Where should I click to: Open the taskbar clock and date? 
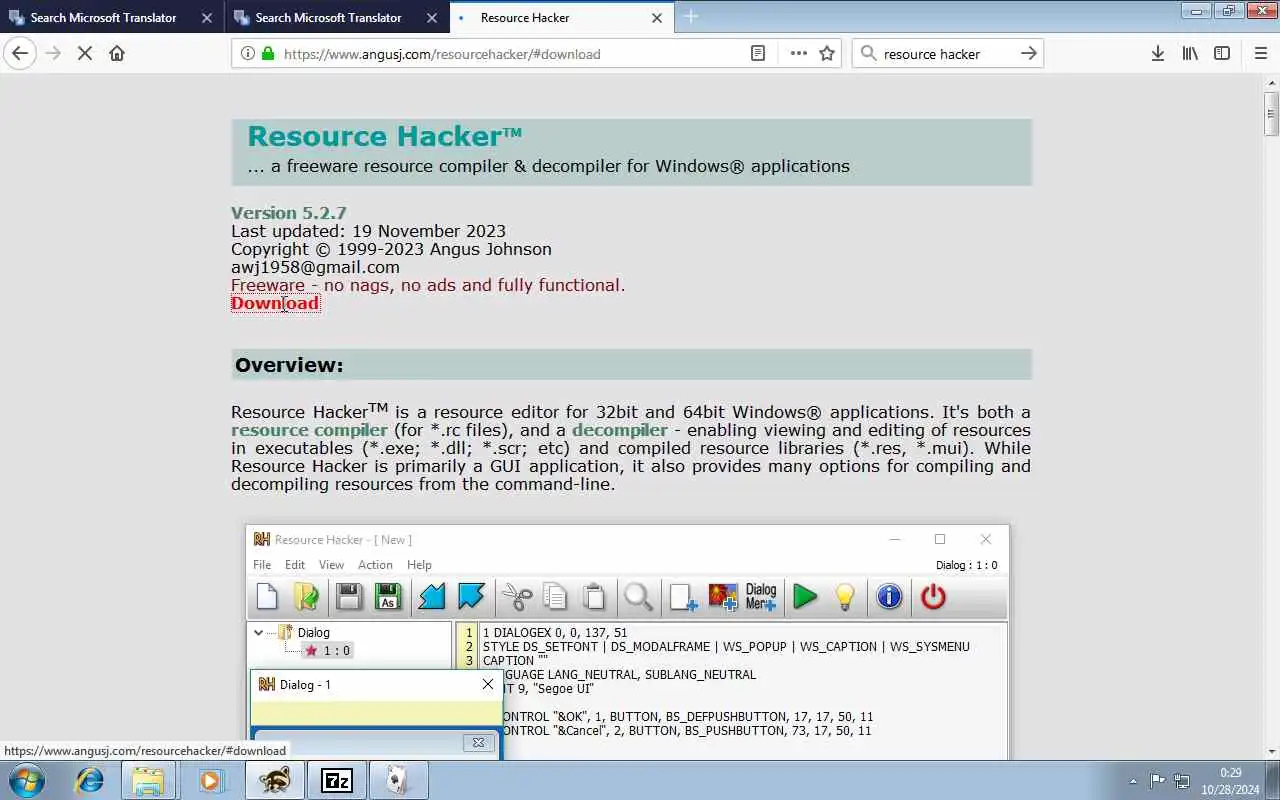[1231, 780]
